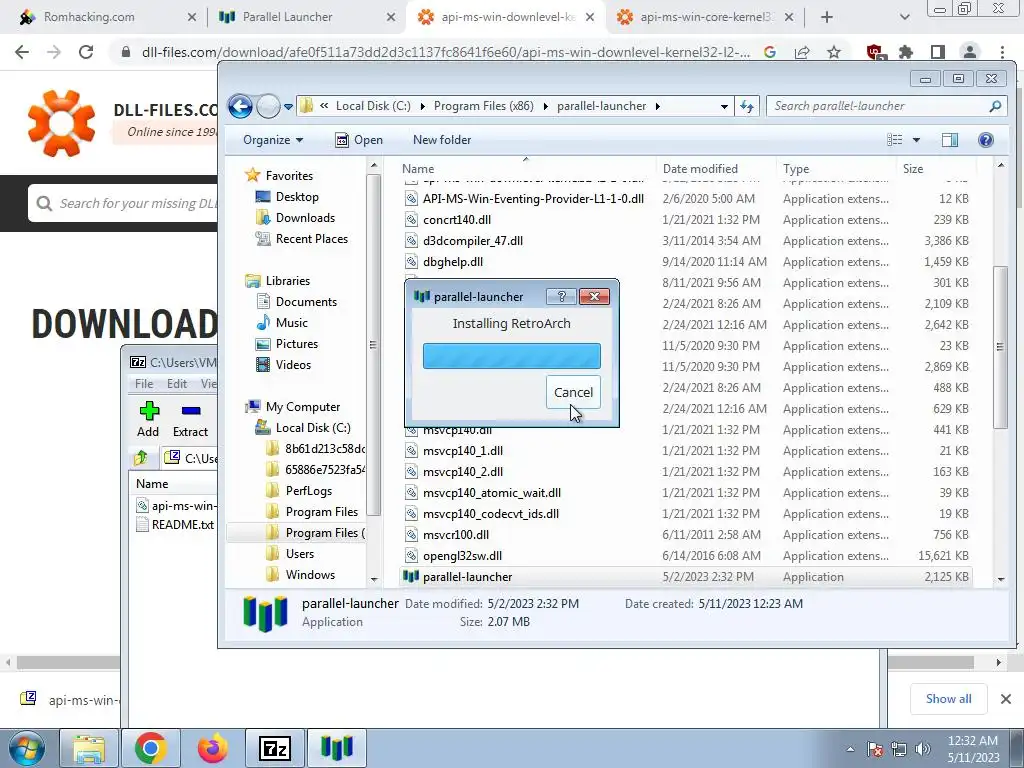
Task: Select PerfLogs folder in tree
Action: [299, 490]
